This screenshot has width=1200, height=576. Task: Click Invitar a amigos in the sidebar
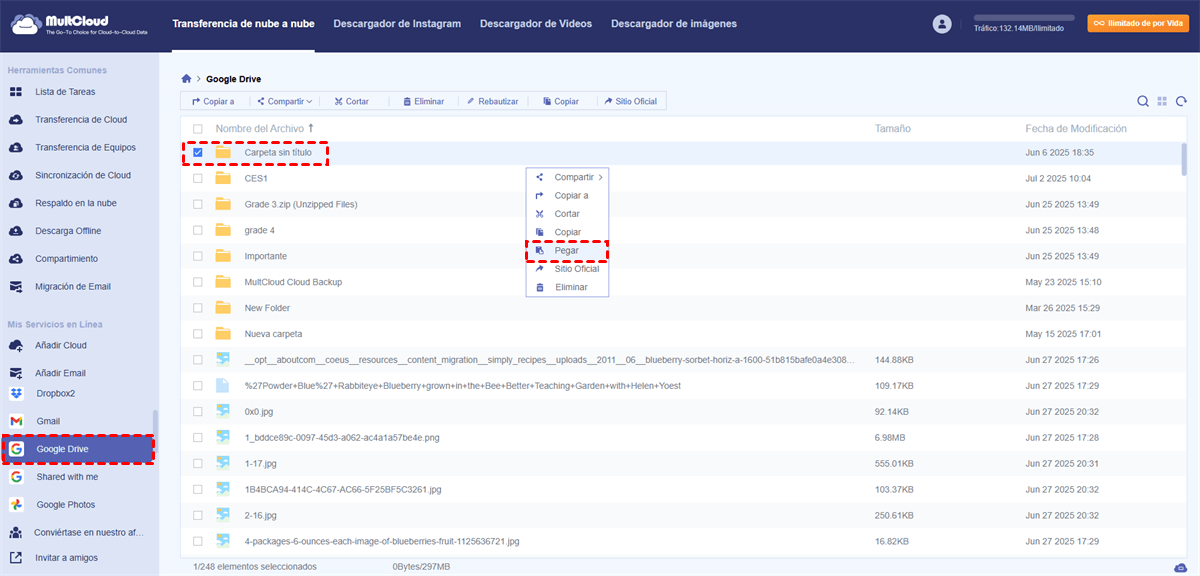(67, 558)
